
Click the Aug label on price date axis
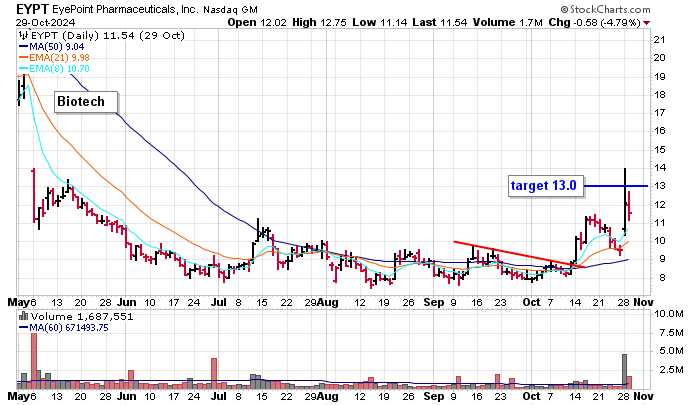tap(328, 302)
